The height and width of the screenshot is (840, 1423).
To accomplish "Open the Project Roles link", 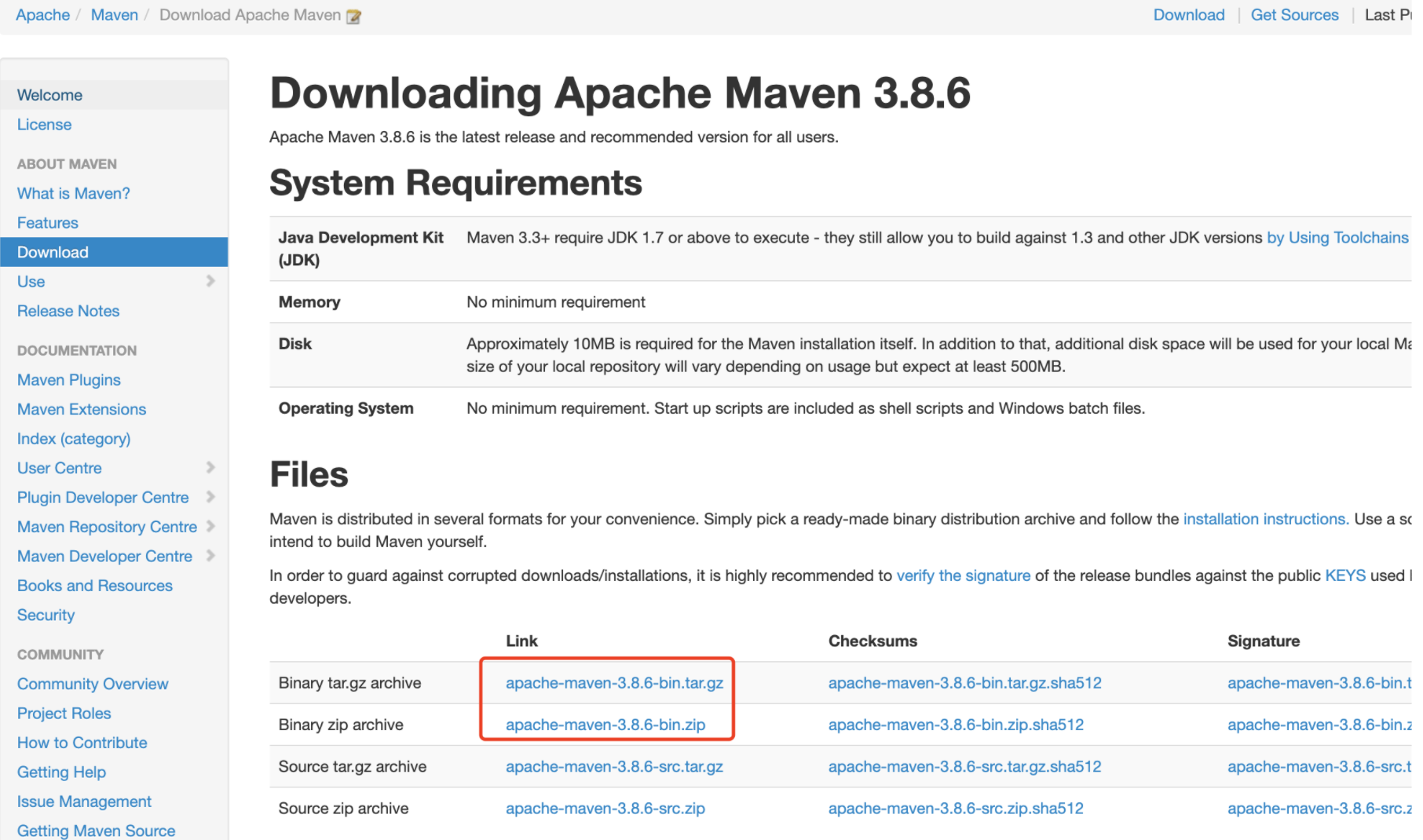I will coord(64,714).
